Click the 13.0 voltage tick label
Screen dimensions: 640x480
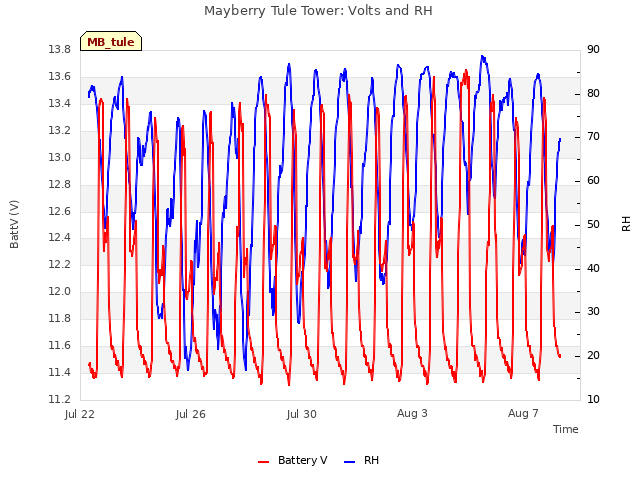(x=60, y=158)
